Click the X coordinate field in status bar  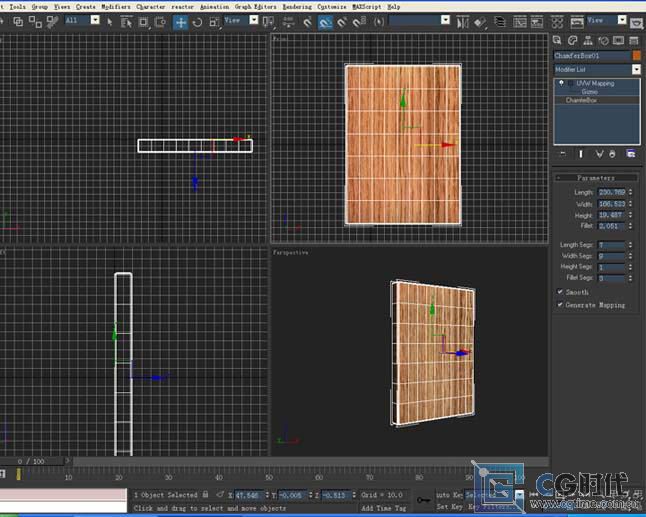pos(249,495)
